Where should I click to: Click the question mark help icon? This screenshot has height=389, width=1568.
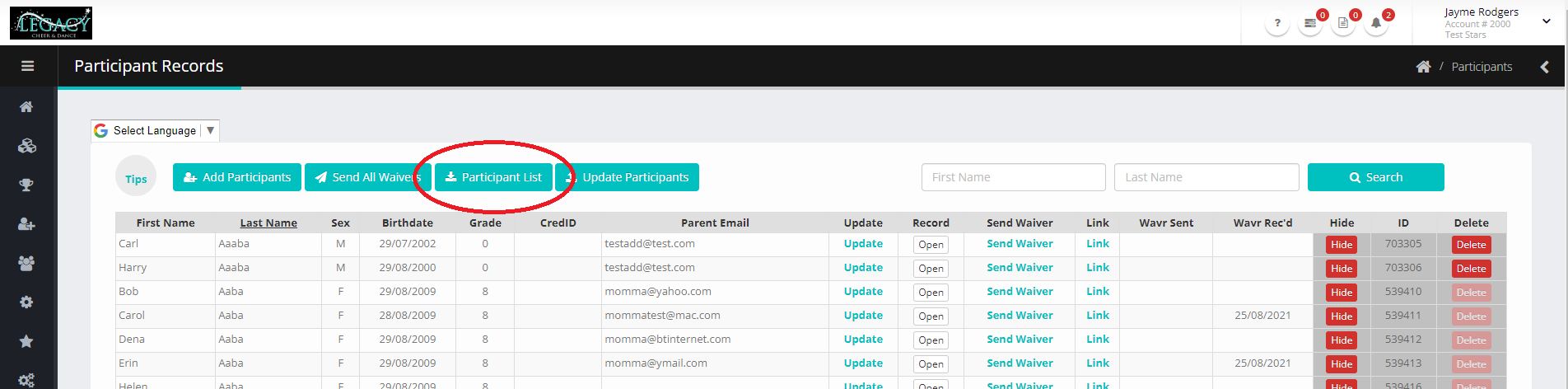coord(1277,23)
